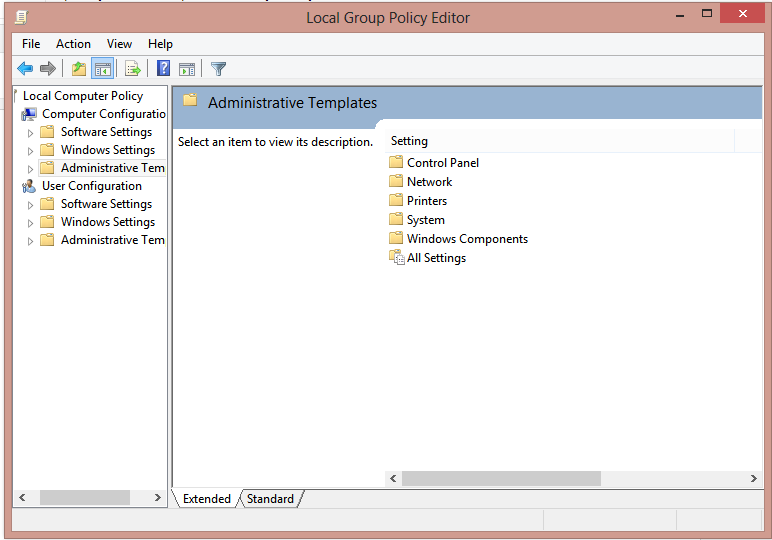Click settings list scrollbar right arrow
Viewport: 772px width, 540px height.
[753, 478]
